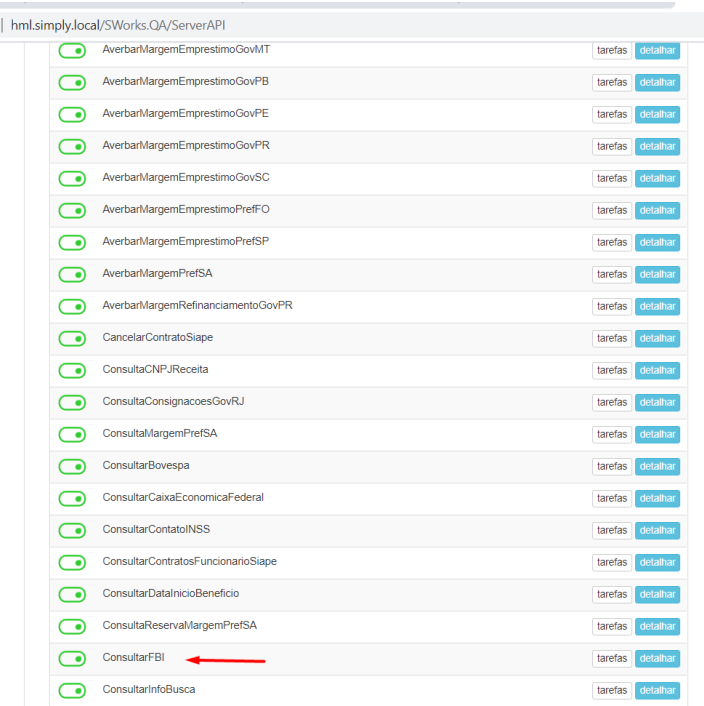Toggle the AverbarMargemEmprestimoGovPR switch

(72, 147)
